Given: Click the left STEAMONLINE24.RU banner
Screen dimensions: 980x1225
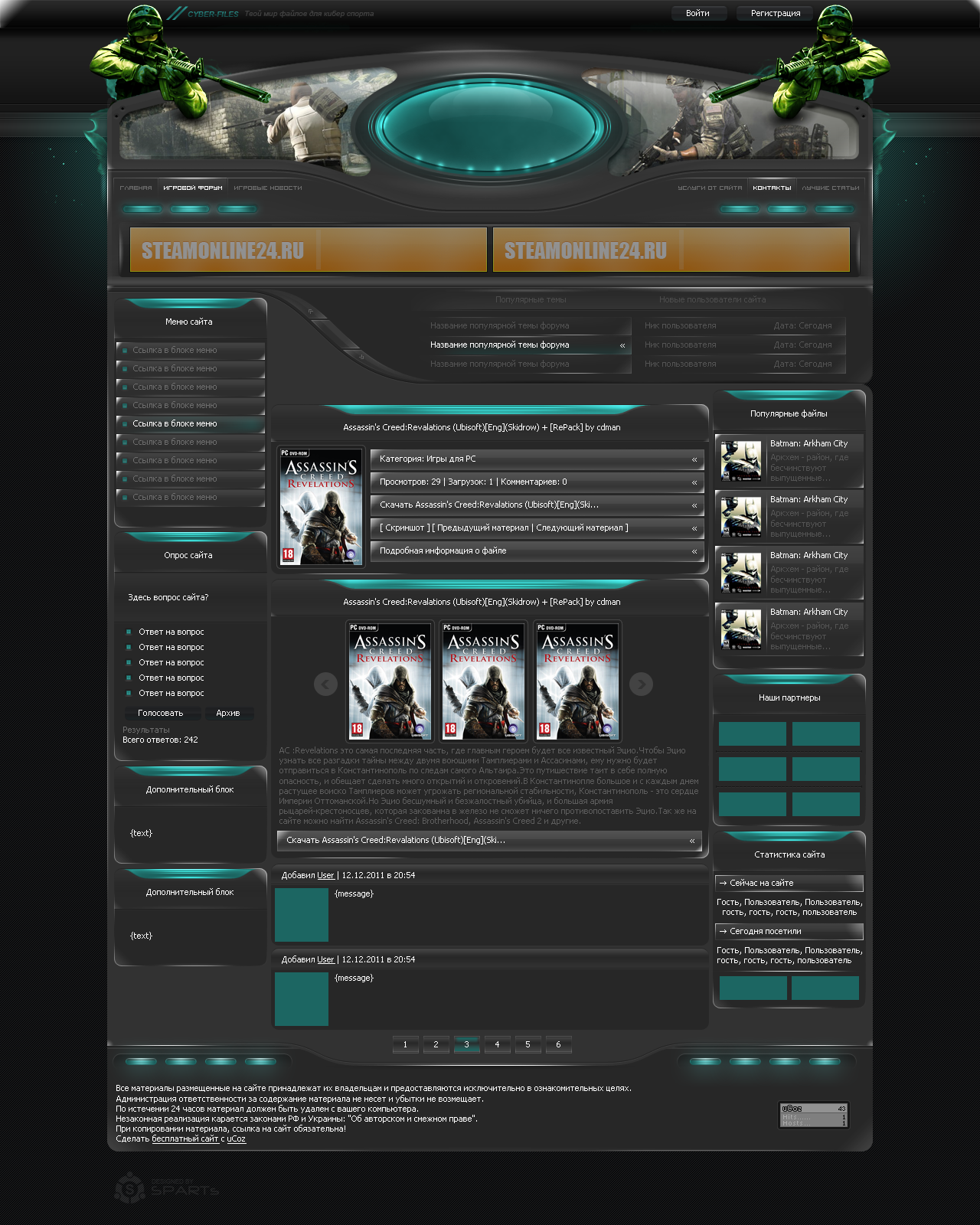Looking at the screenshot, I should [x=309, y=250].
